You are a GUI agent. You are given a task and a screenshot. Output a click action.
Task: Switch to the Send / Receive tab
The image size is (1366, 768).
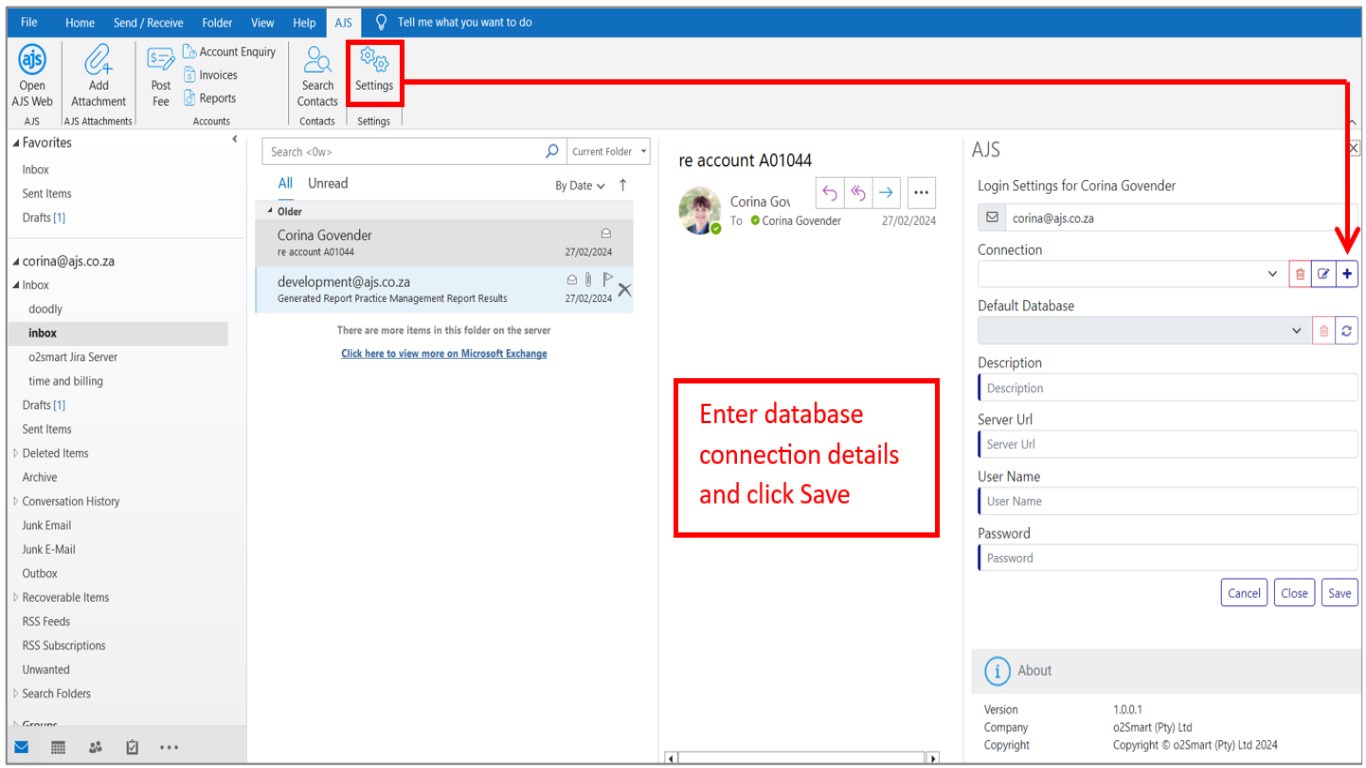click(x=148, y=22)
